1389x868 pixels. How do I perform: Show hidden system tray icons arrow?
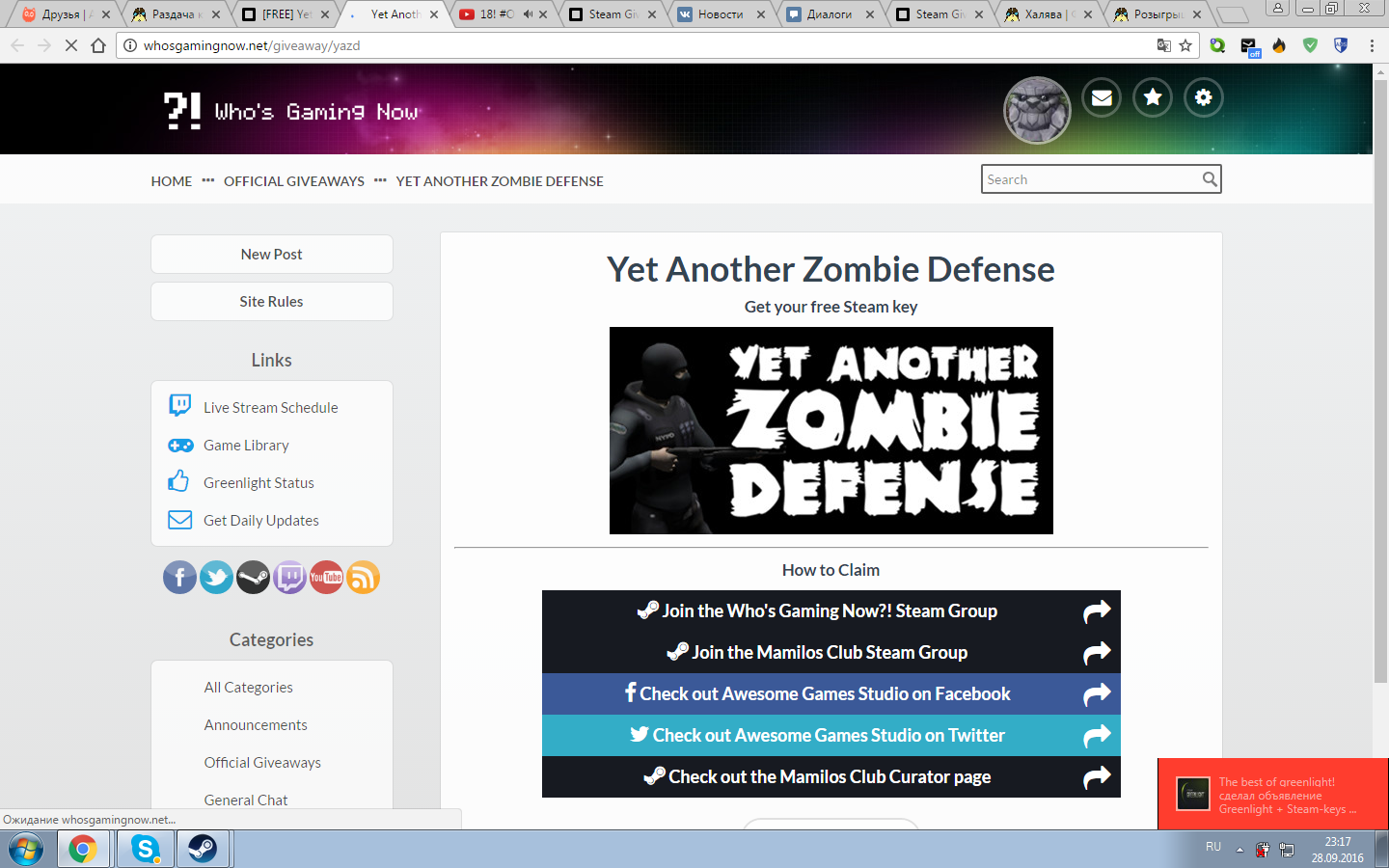1239,850
